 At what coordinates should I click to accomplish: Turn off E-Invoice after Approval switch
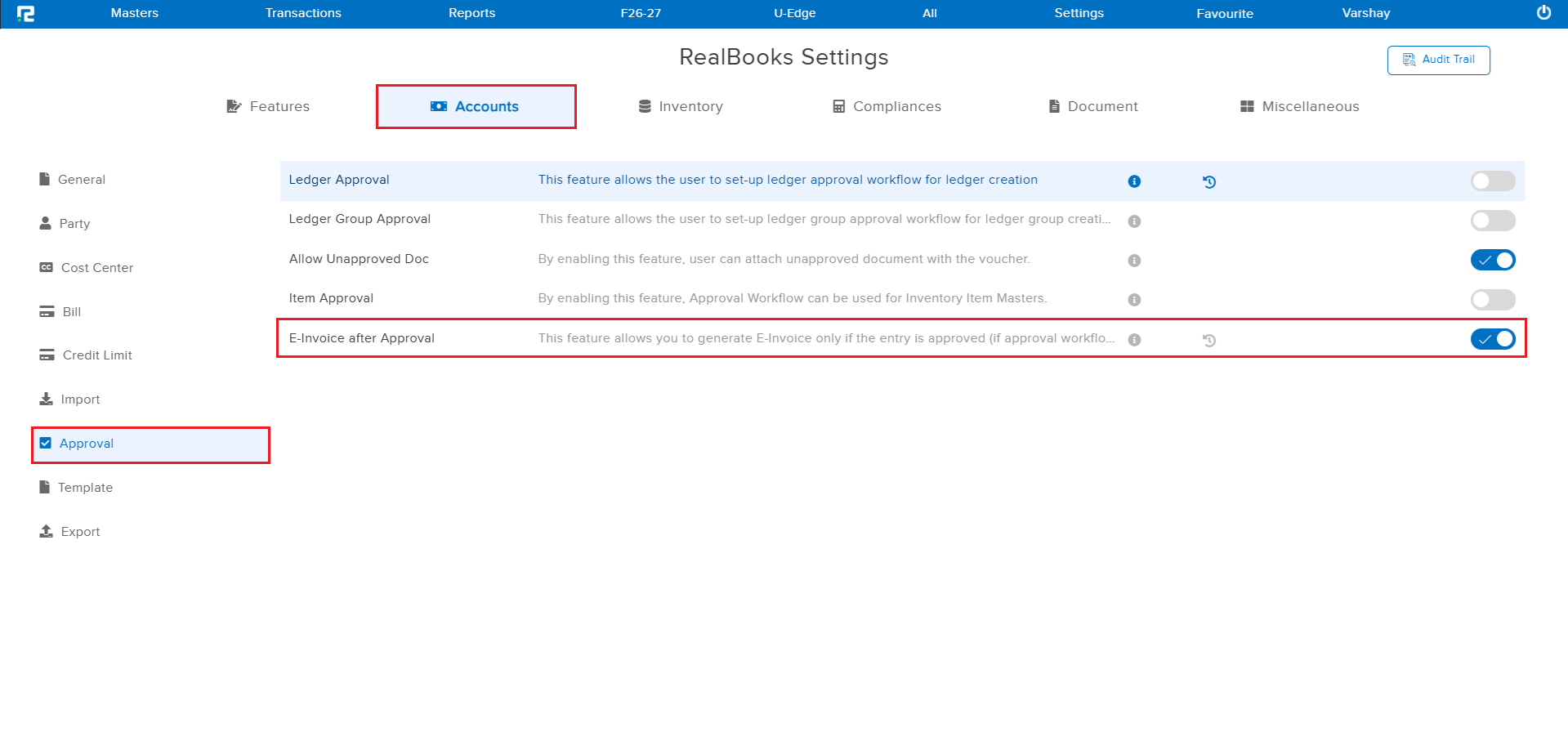coord(1493,339)
